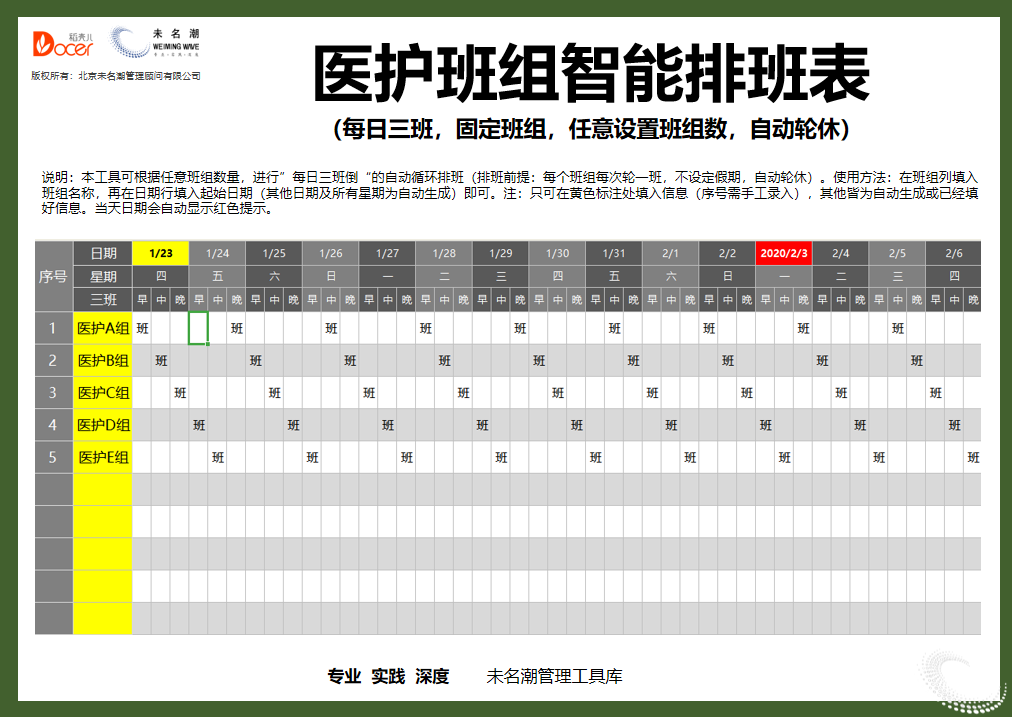
Task: Click the 医护A组 group name cell
Action: click(103, 328)
